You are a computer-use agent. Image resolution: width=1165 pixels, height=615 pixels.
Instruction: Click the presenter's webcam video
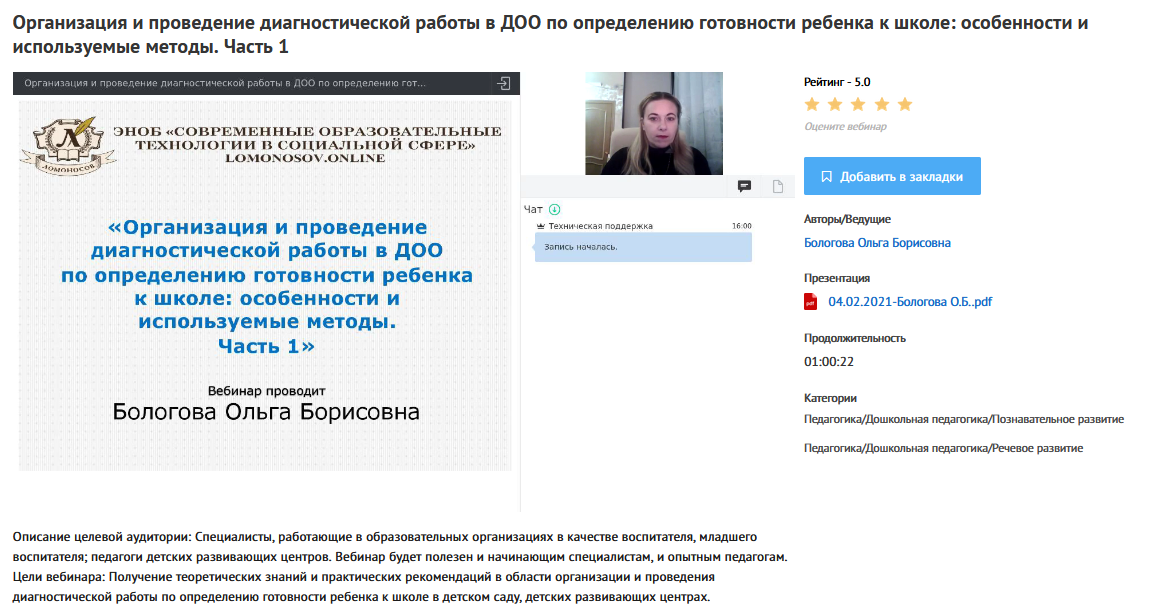click(653, 123)
